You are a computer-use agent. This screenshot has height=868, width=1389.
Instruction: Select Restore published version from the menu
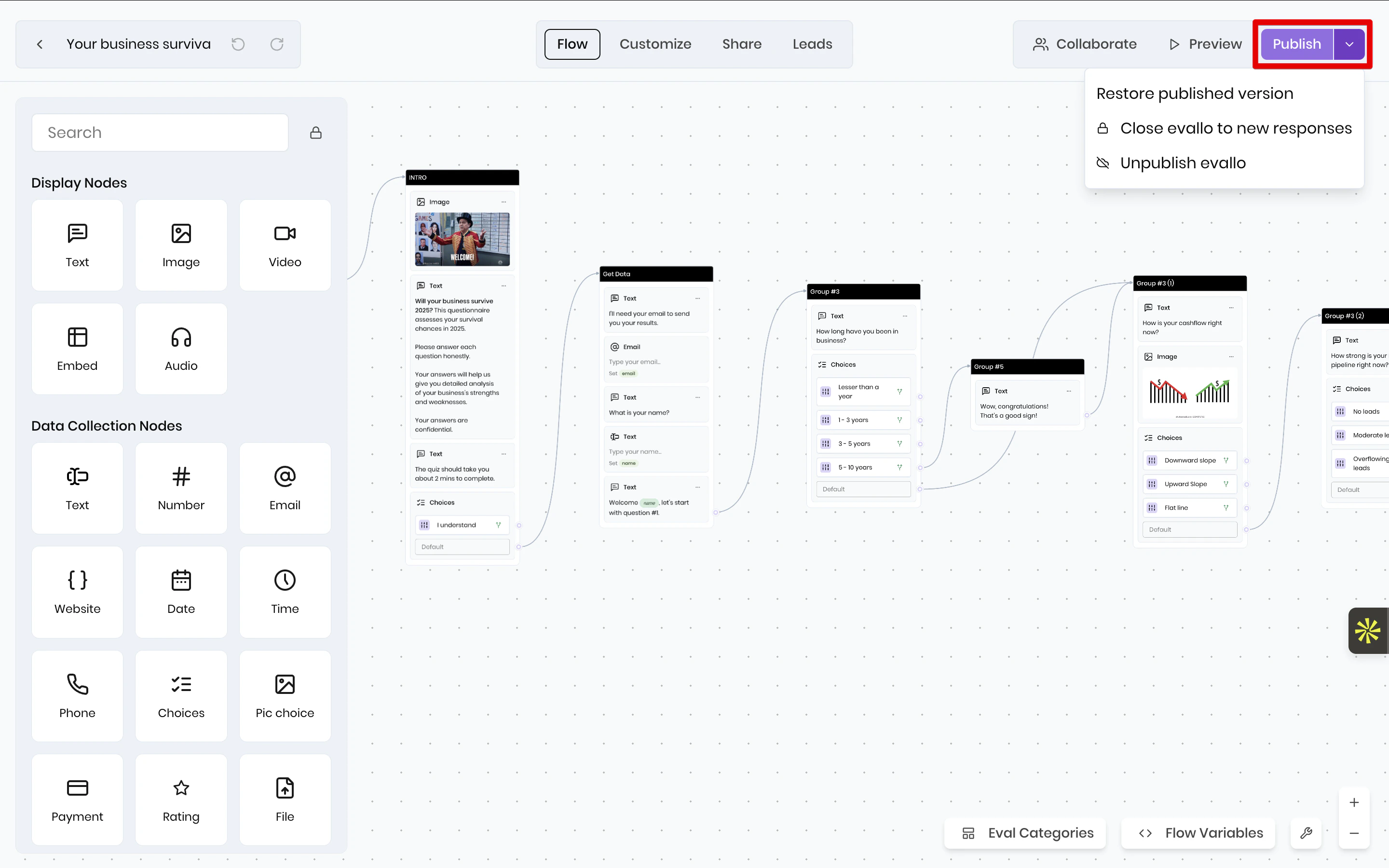pos(1195,93)
